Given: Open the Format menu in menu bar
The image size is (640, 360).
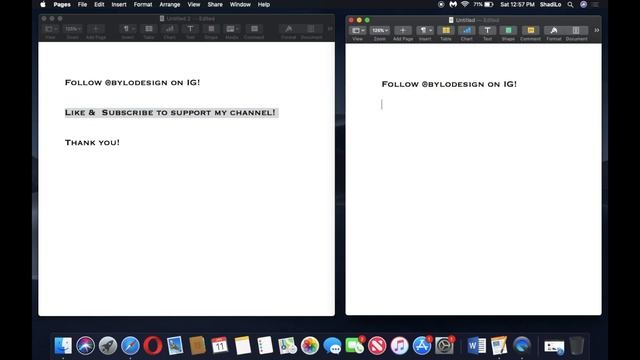Looking at the screenshot, I should click(143, 4).
